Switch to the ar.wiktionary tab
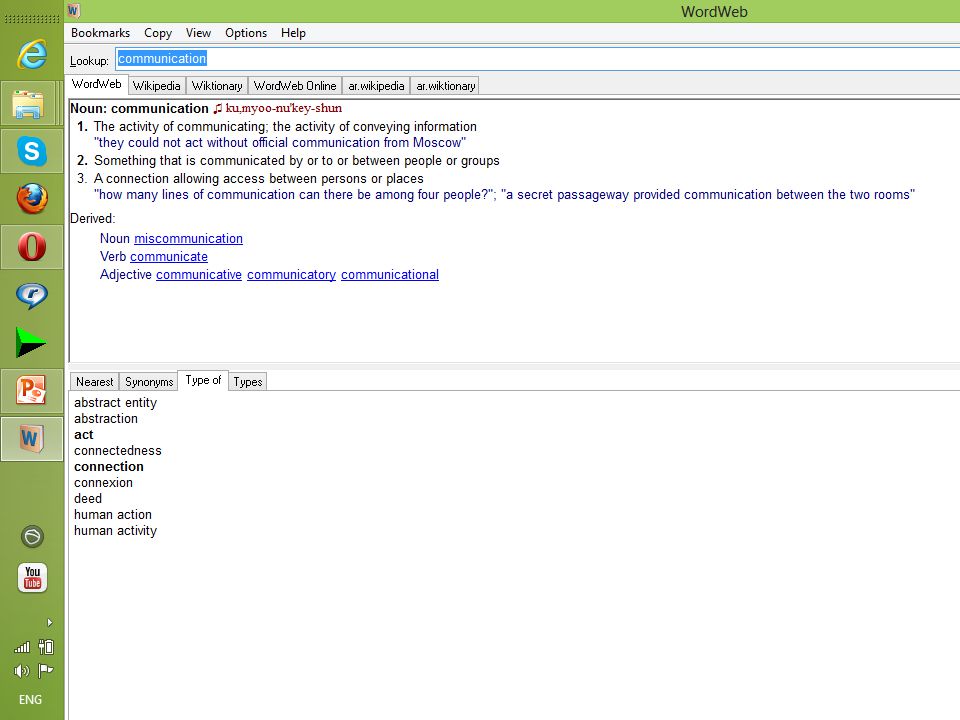Image resolution: width=960 pixels, height=720 pixels. (x=446, y=86)
